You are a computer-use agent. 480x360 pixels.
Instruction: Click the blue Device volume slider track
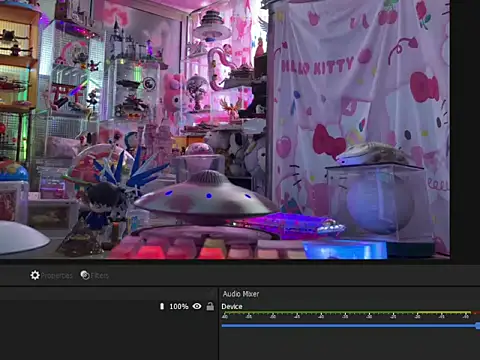tap(349, 326)
